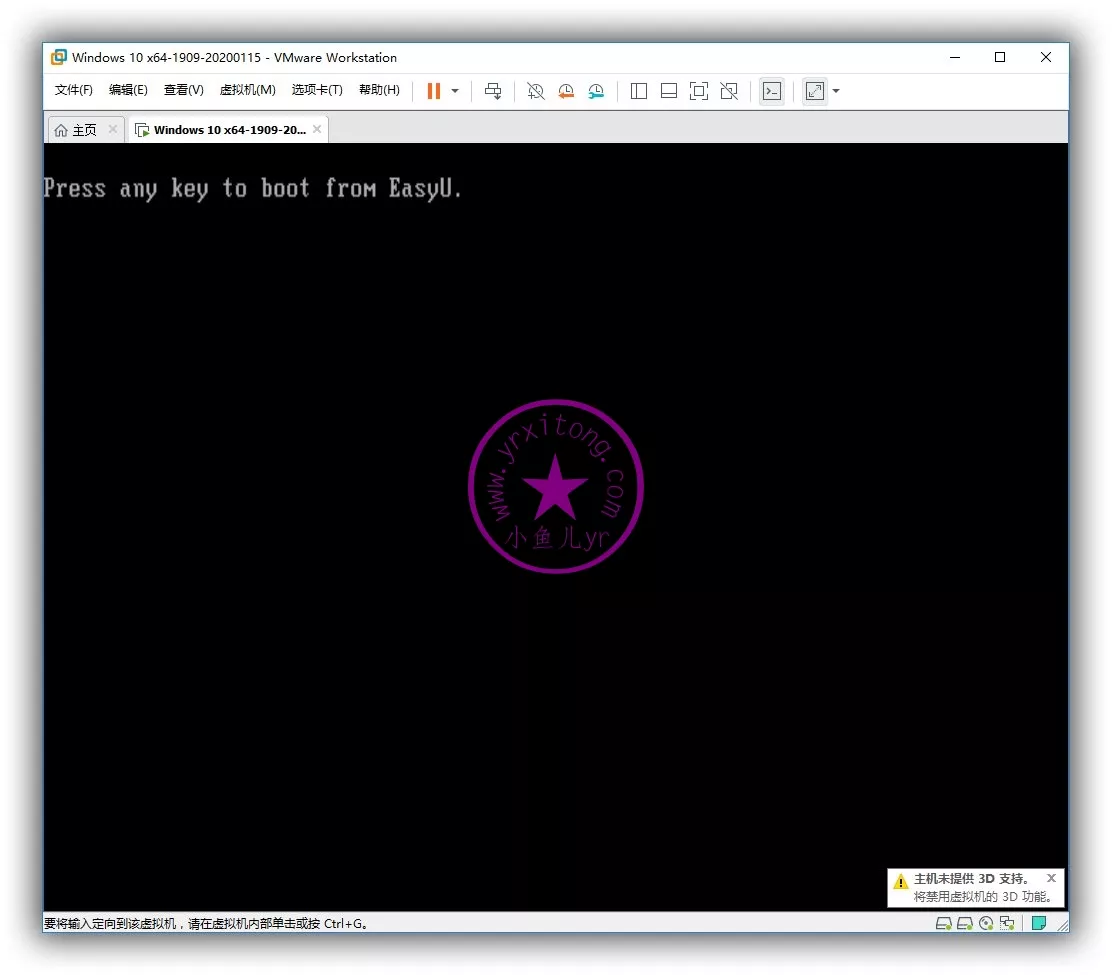Open the snapshot manager wrench-clock icon
1112x975 pixels.
coord(596,91)
